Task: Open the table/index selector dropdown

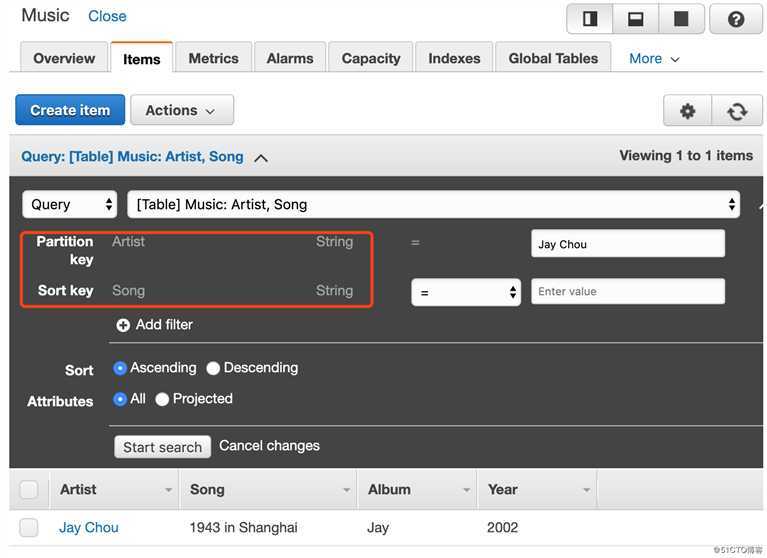Action: 433,204
